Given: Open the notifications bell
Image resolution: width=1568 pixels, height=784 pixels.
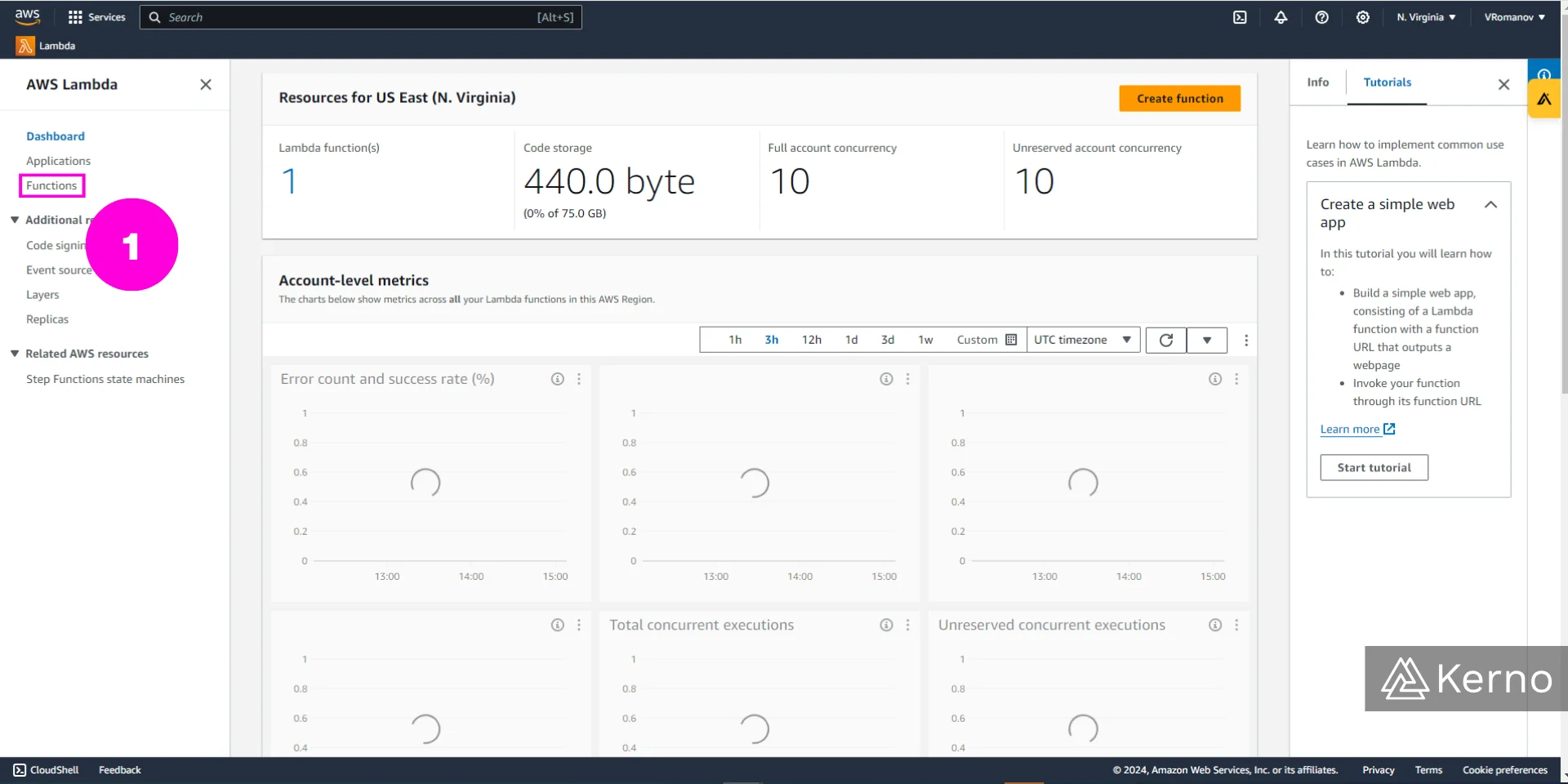Looking at the screenshot, I should click(x=1281, y=17).
